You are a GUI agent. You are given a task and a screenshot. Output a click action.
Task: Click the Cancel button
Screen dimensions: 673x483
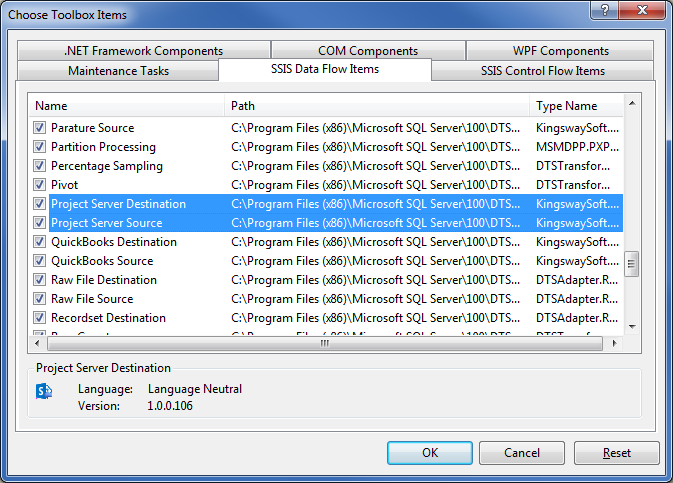click(x=522, y=453)
